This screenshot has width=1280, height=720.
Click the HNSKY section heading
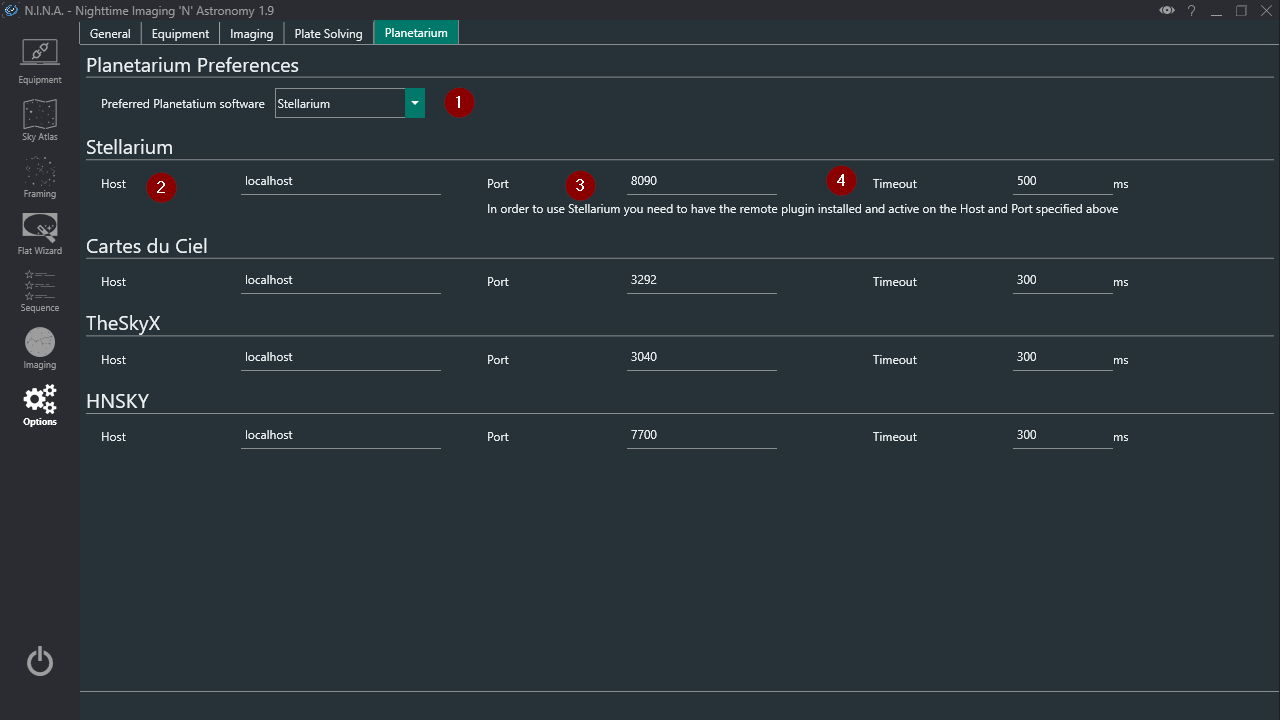(117, 401)
